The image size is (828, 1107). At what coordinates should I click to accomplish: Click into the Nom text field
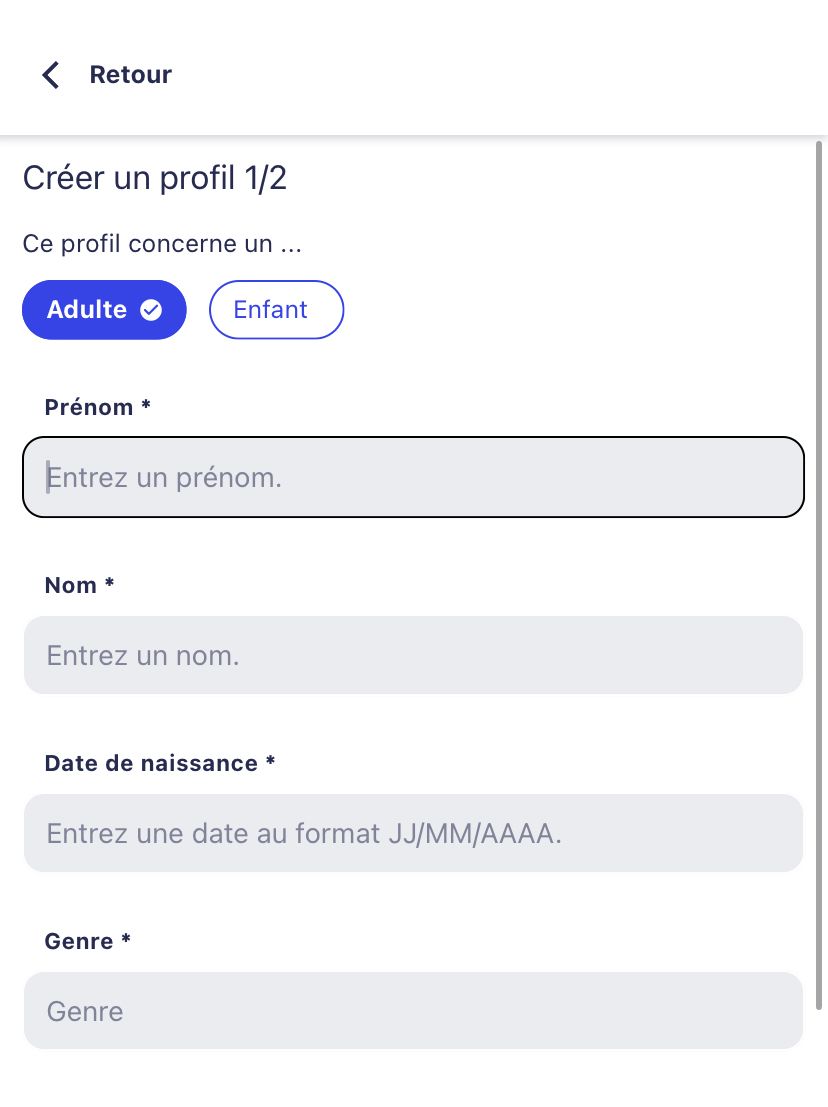(414, 655)
